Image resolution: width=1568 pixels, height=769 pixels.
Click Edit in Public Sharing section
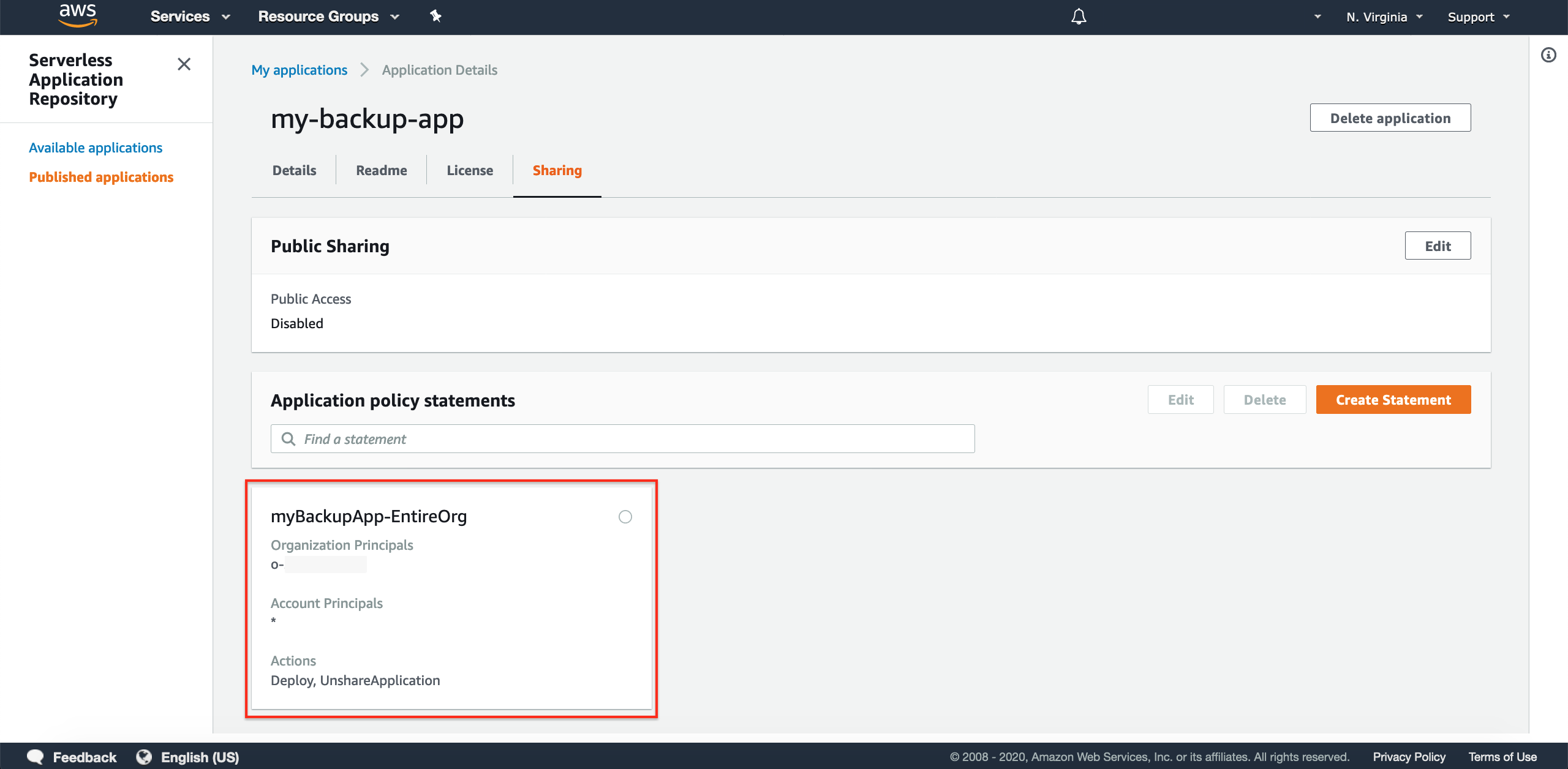(1437, 246)
